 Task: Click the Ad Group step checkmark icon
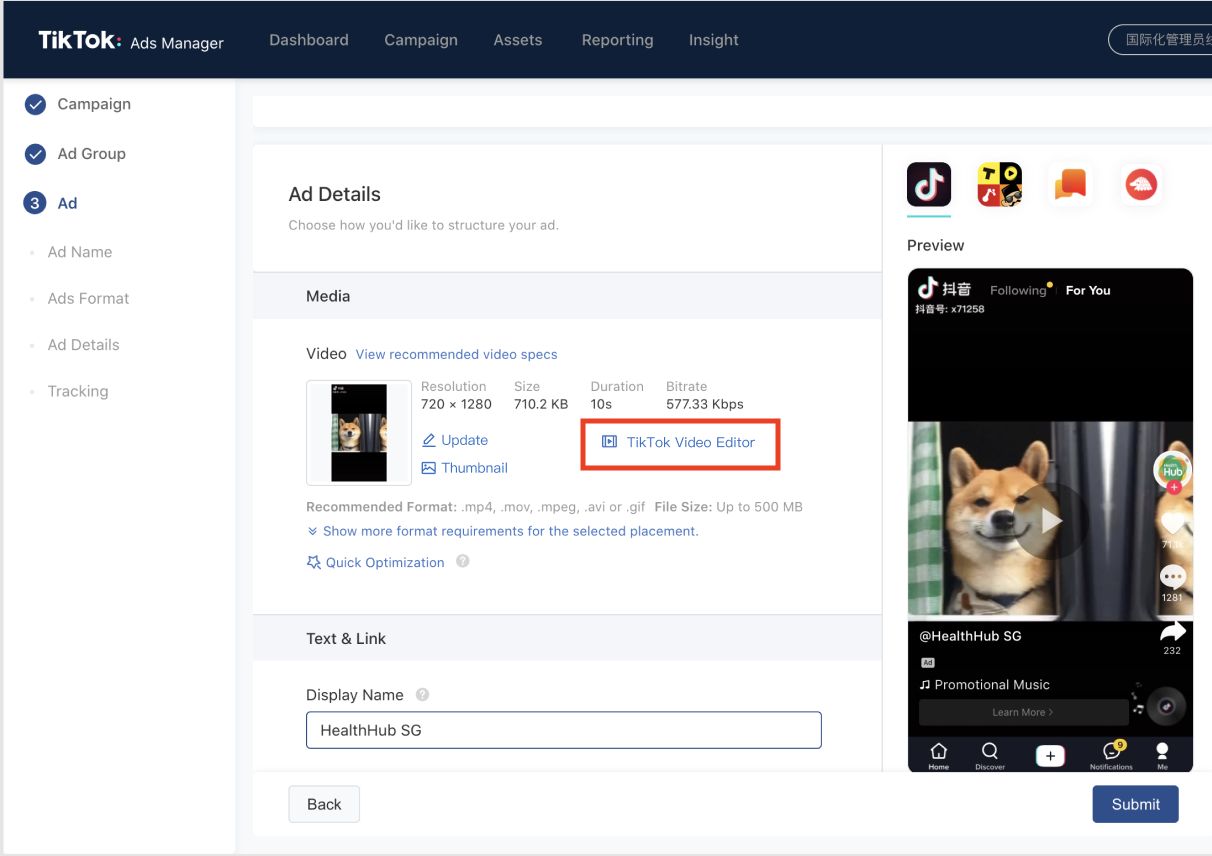(35, 154)
